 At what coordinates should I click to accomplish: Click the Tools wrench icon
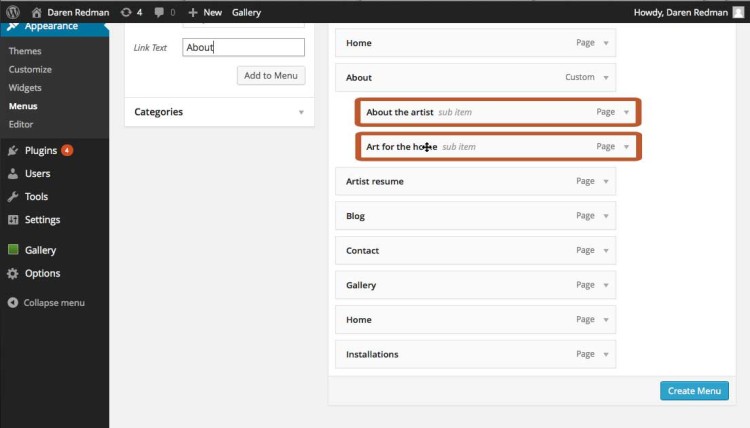point(13,197)
